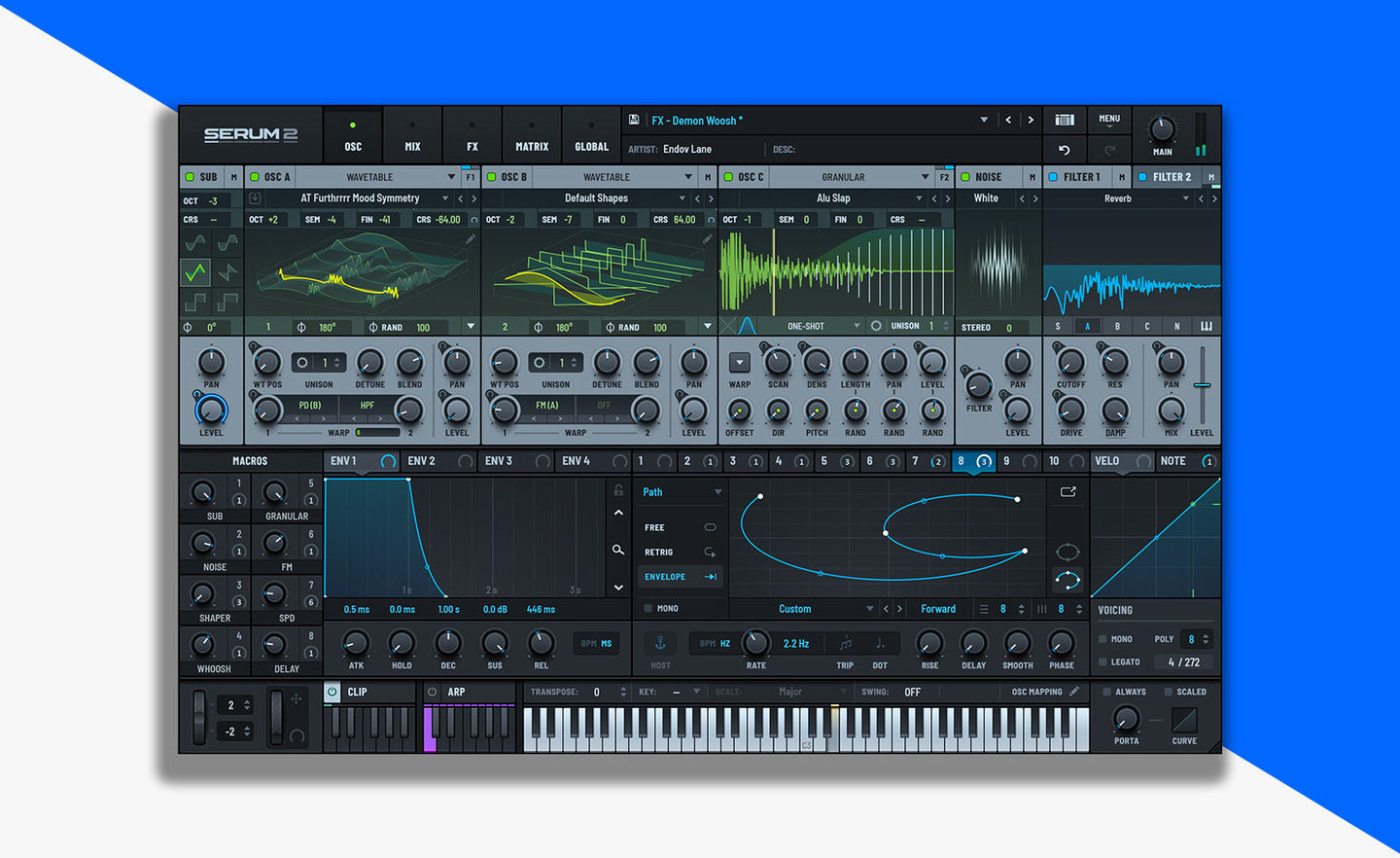Click the filter keyboard tracking icon

point(1207,326)
